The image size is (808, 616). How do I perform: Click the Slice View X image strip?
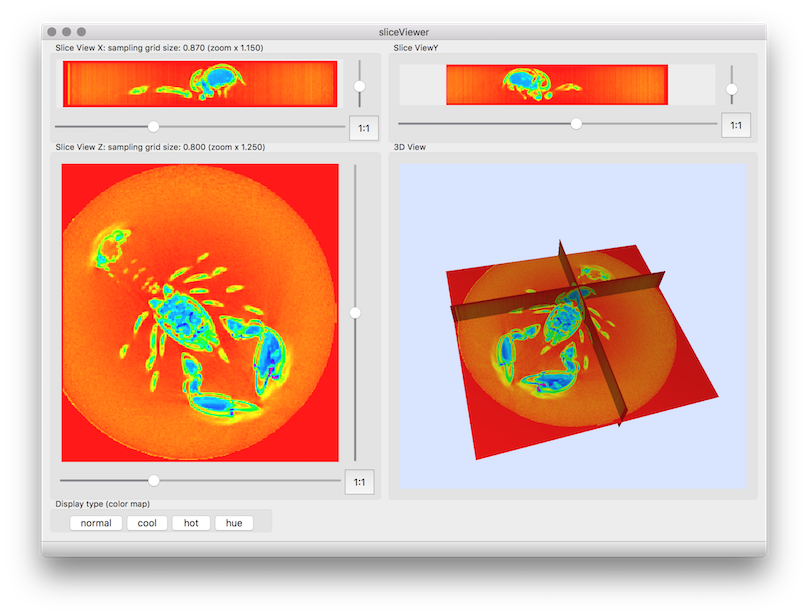tap(200, 84)
